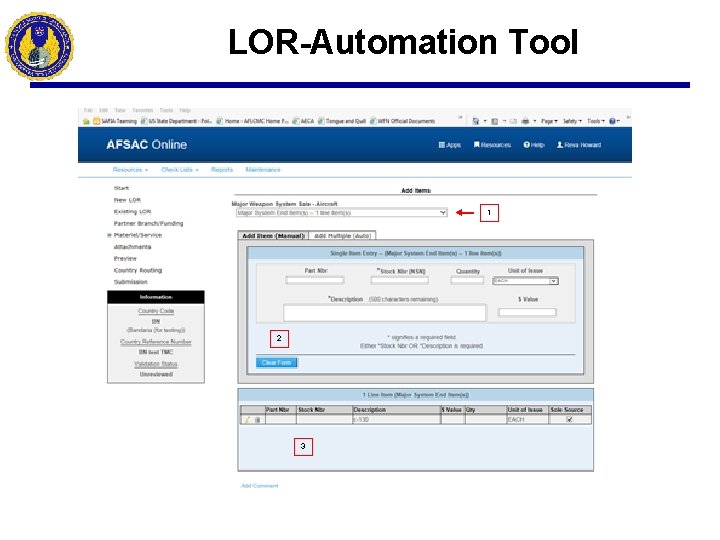Click the edit pencil icon in the C-130 row
The height and width of the screenshot is (540, 720).
coord(247,420)
